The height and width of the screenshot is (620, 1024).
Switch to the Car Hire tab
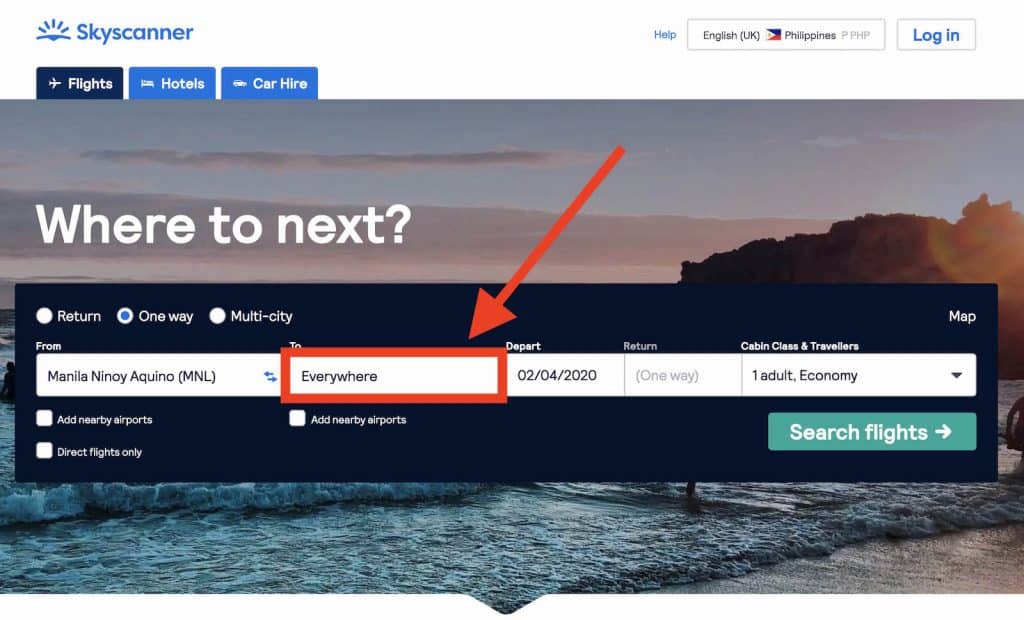270,84
